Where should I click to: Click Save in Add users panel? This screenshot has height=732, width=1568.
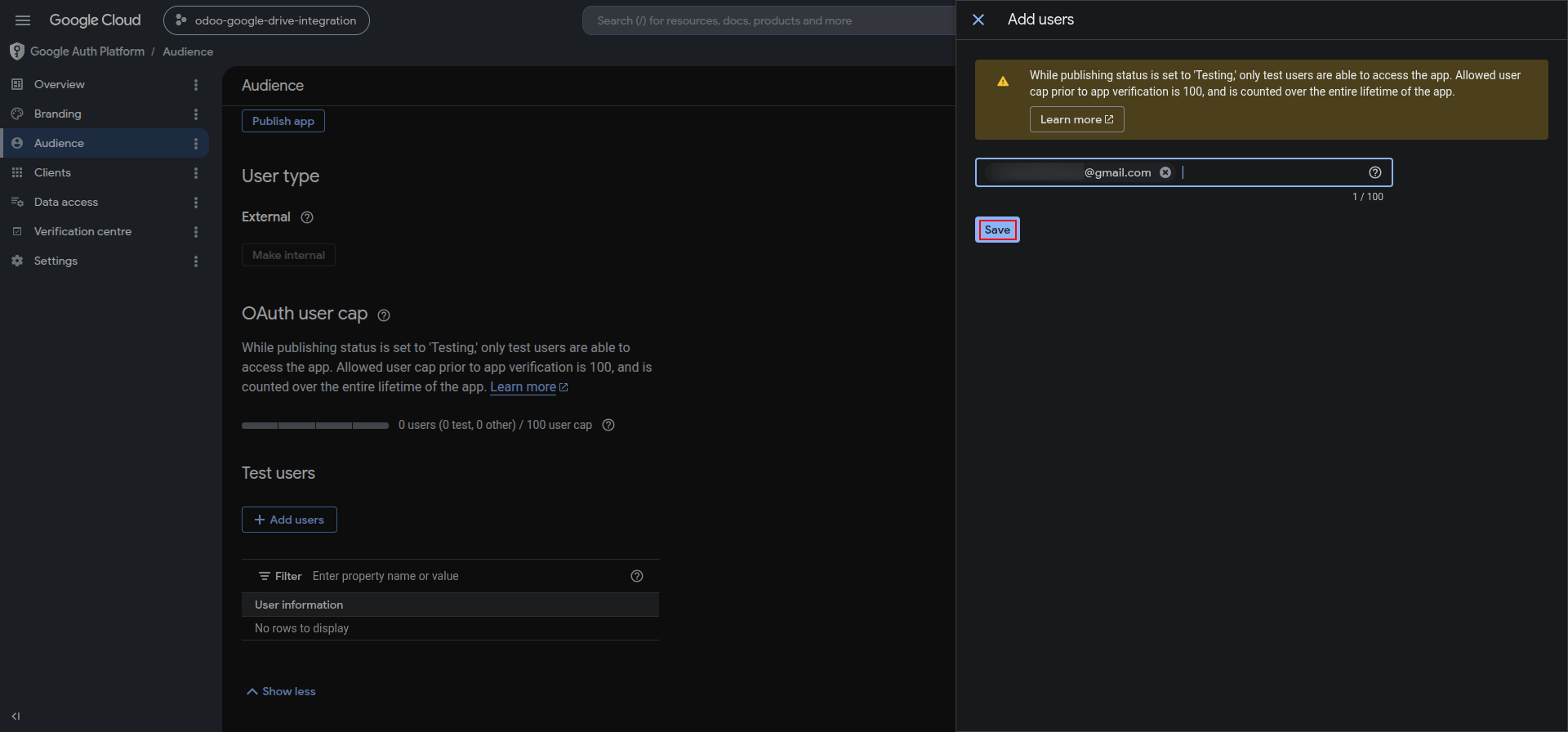(x=997, y=230)
